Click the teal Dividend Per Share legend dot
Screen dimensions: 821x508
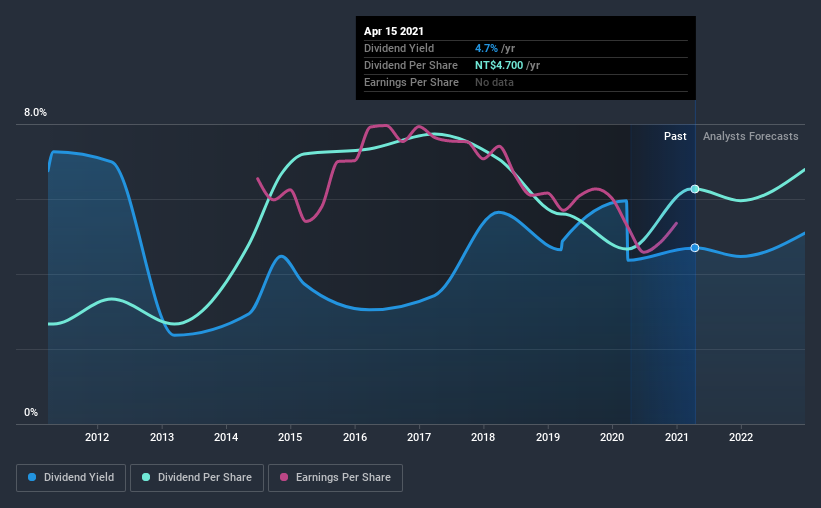(x=146, y=477)
